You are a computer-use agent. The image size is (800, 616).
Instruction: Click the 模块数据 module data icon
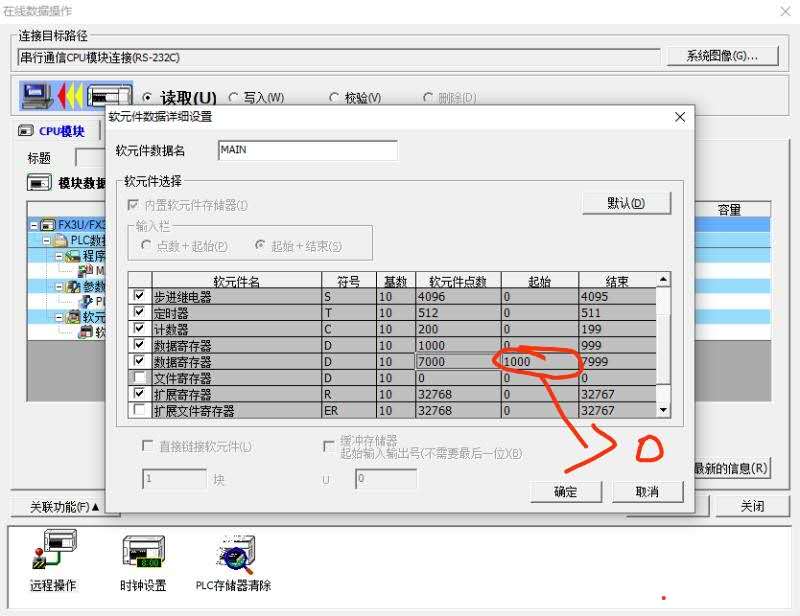(39, 183)
